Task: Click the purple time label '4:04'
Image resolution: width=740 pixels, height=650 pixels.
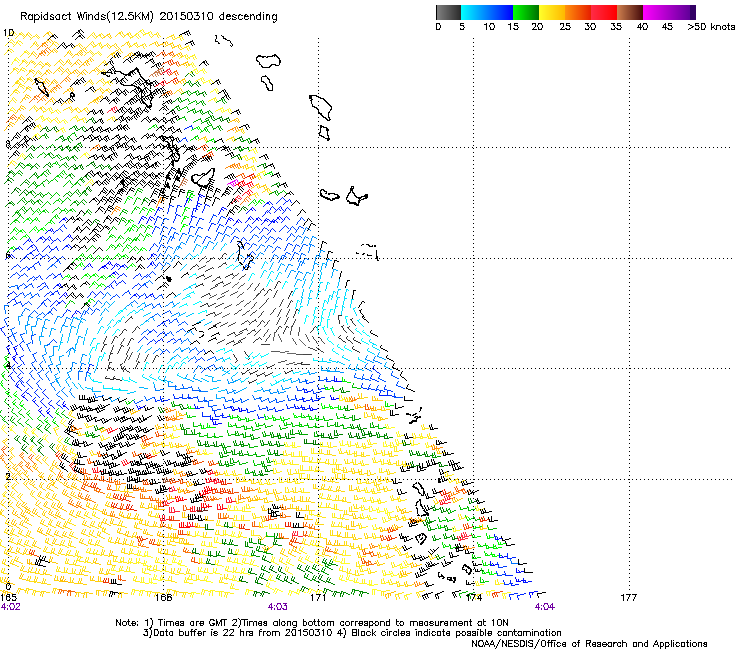Action: pyautogui.click(x=545, y=607)
